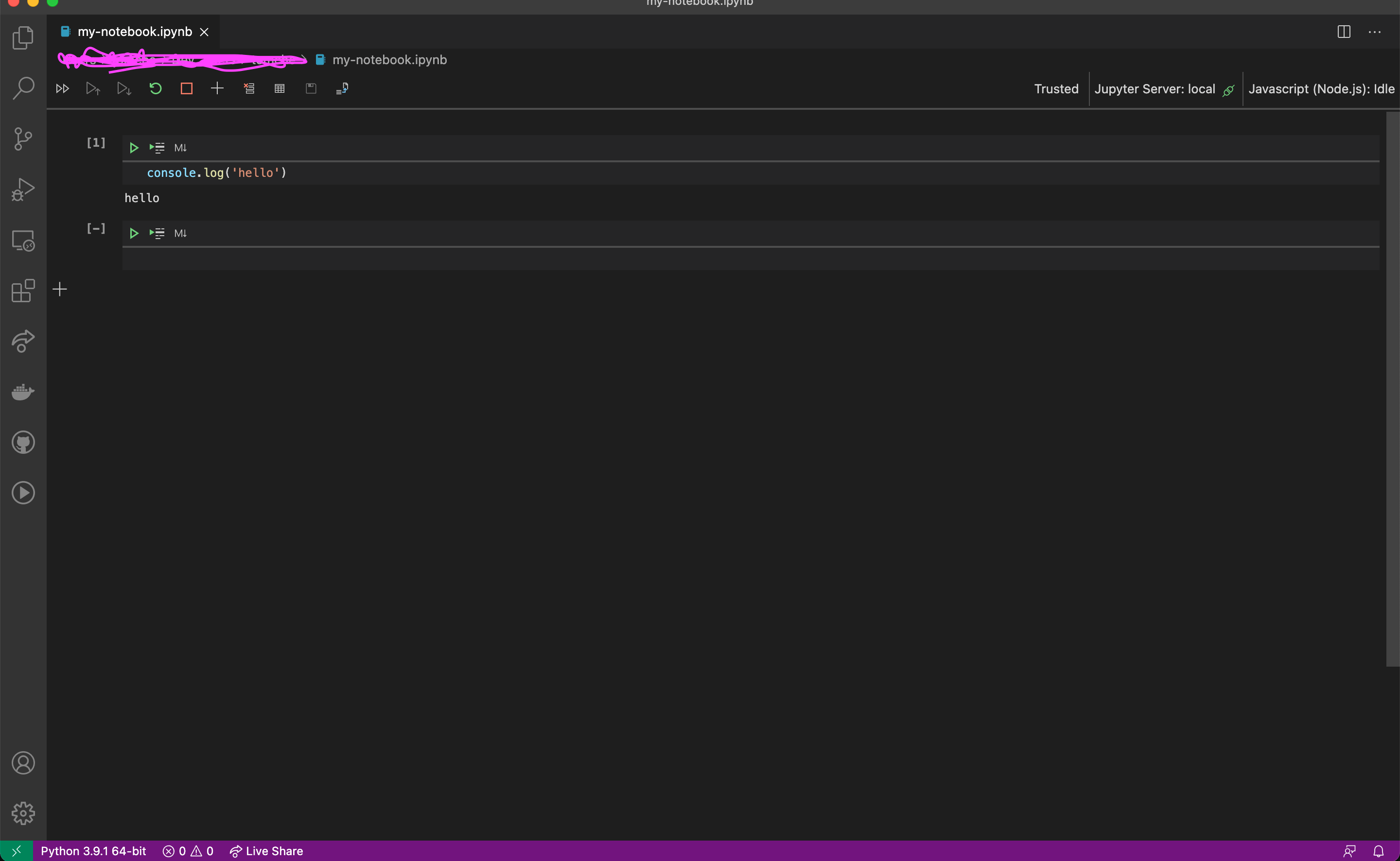Open the GitHub sidebar icon

pos(23,443)
